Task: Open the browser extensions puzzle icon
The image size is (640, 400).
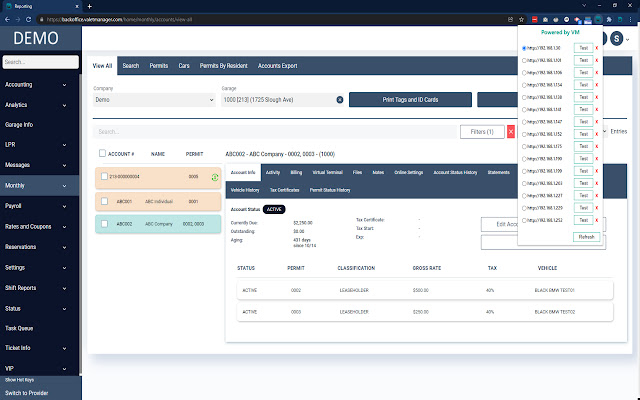Action: point(609,19)
